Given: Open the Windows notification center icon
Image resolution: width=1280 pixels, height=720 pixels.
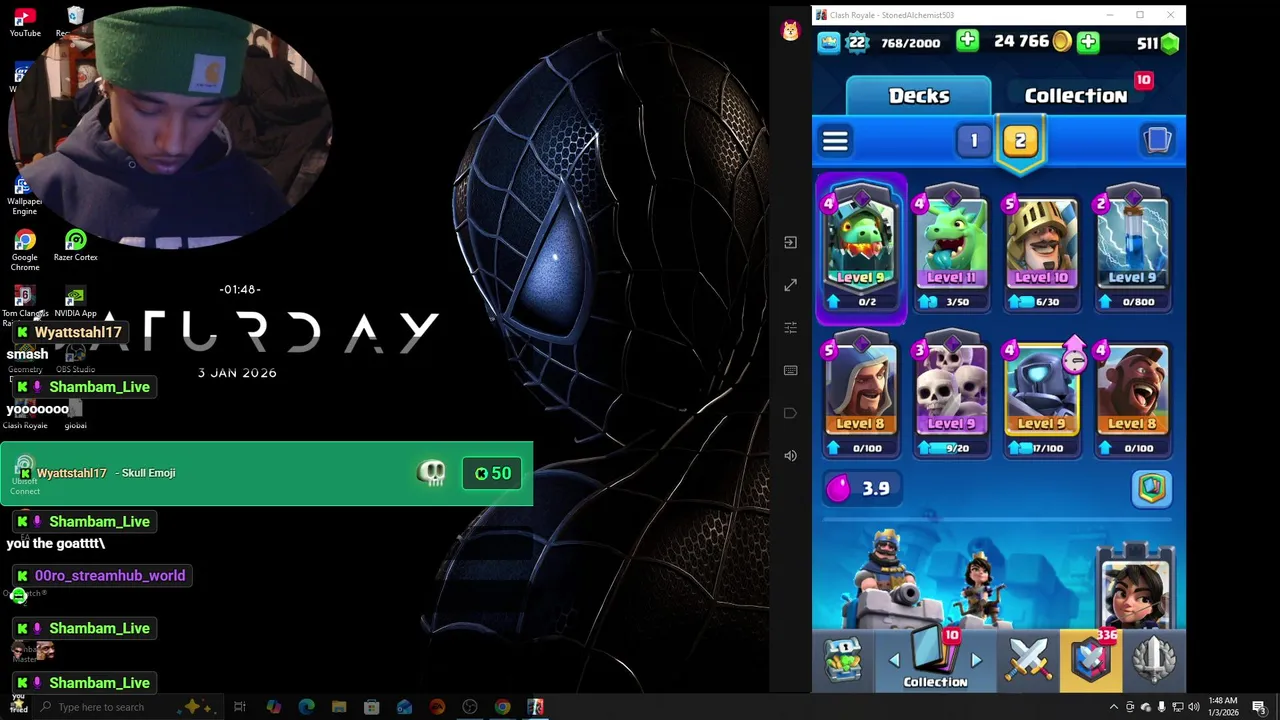Looking at the screenshot, I should (1259, 707).
